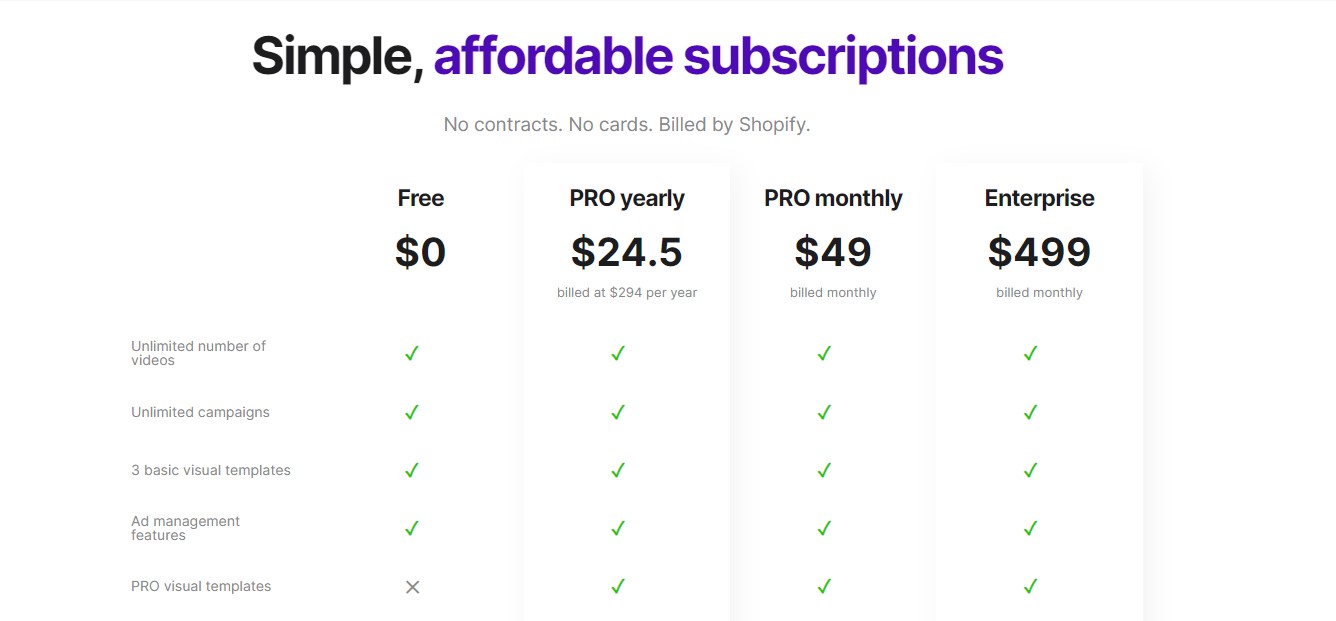The image size is (1336, 621).
Task: Click PRO monthly's unlimited campaigns checkmark
Action: 824,412
